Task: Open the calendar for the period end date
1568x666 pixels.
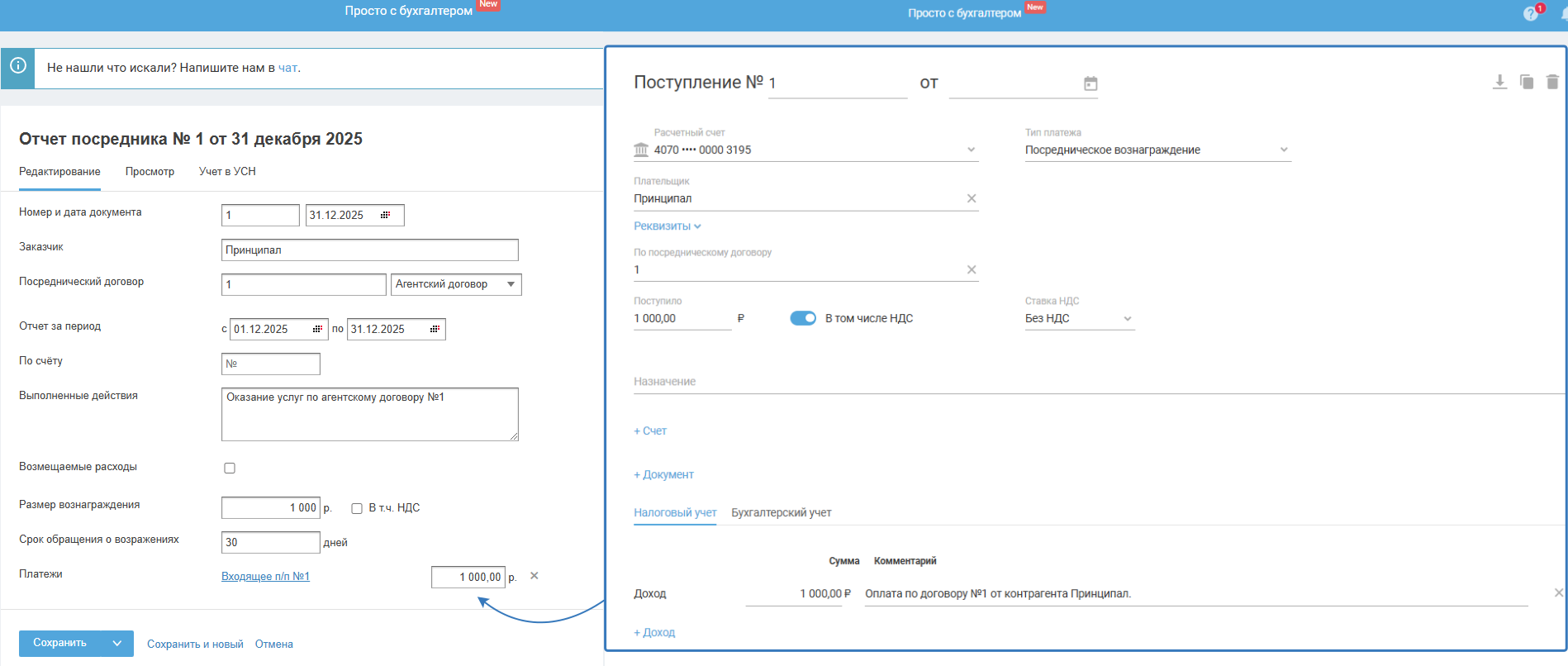Action: (435, 329)
